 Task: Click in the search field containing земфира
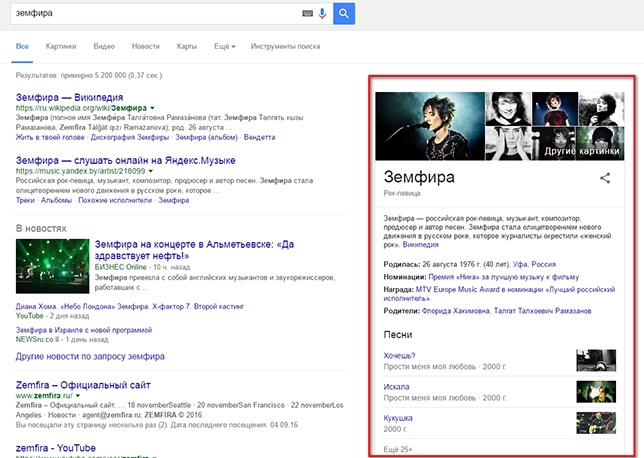(150, 13)
